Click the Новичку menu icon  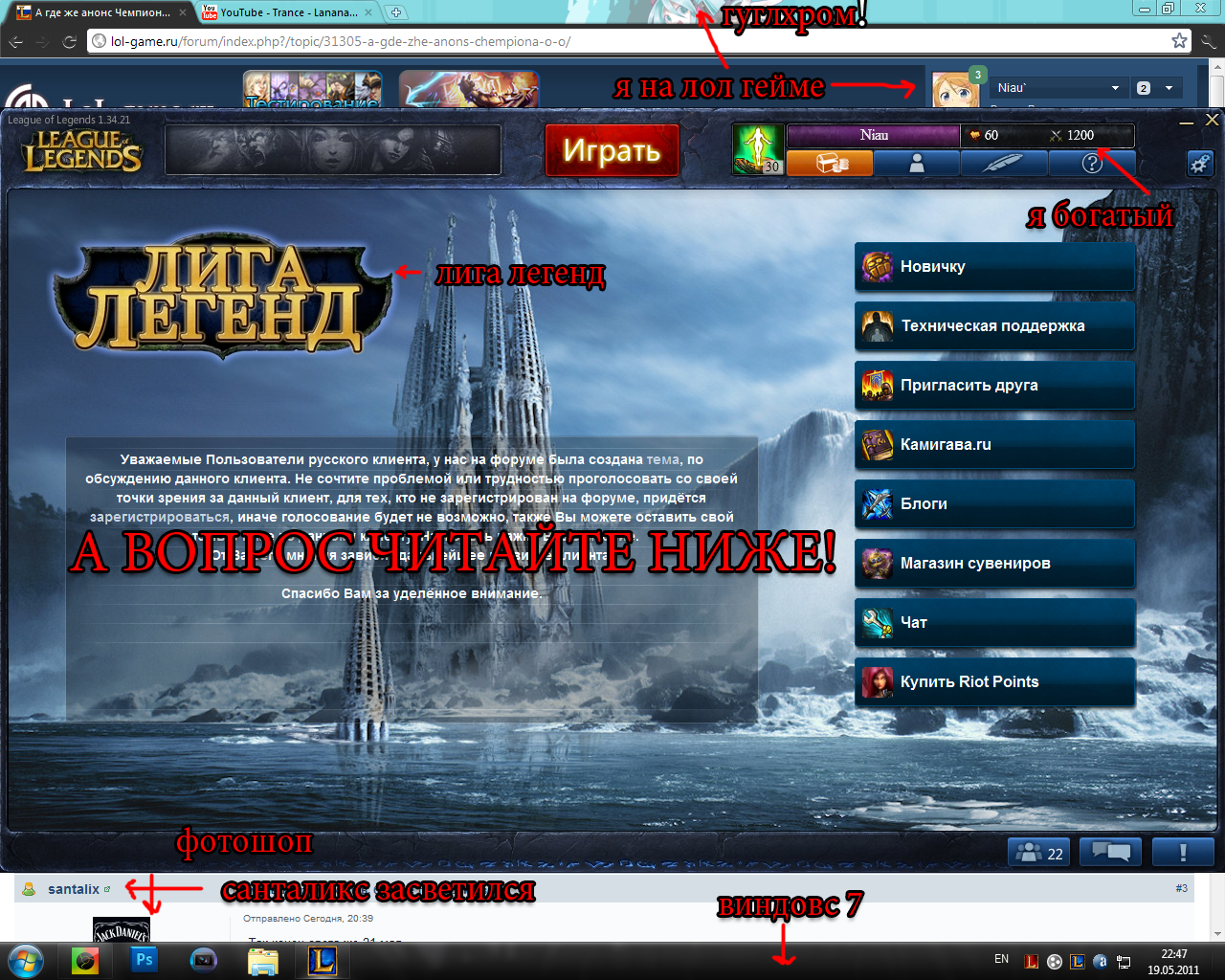point(878,267)
